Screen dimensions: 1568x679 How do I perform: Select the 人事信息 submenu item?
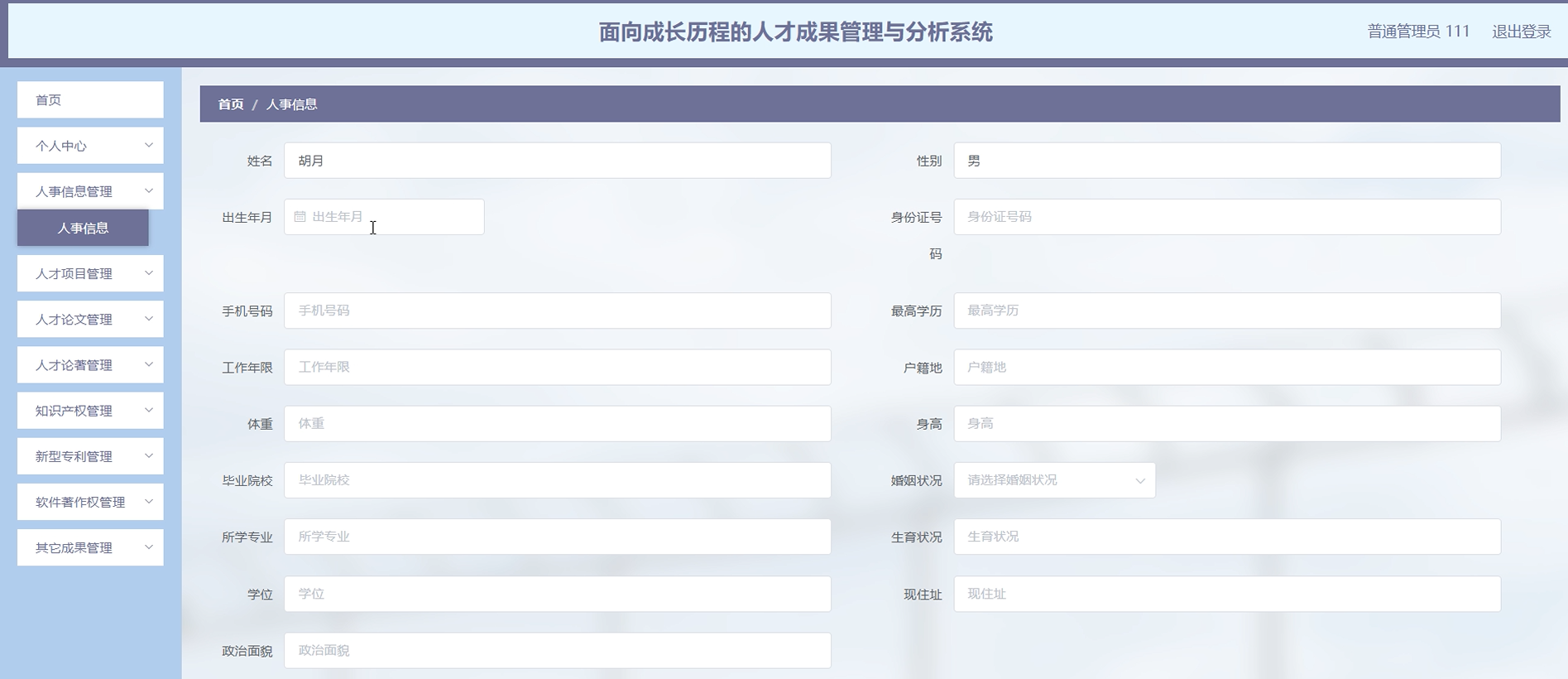(83, 228)
